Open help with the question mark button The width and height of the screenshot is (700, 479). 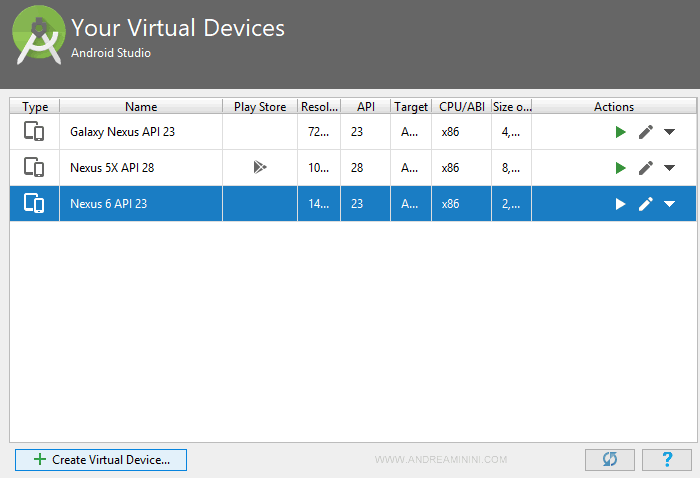[x=667, y=460]
